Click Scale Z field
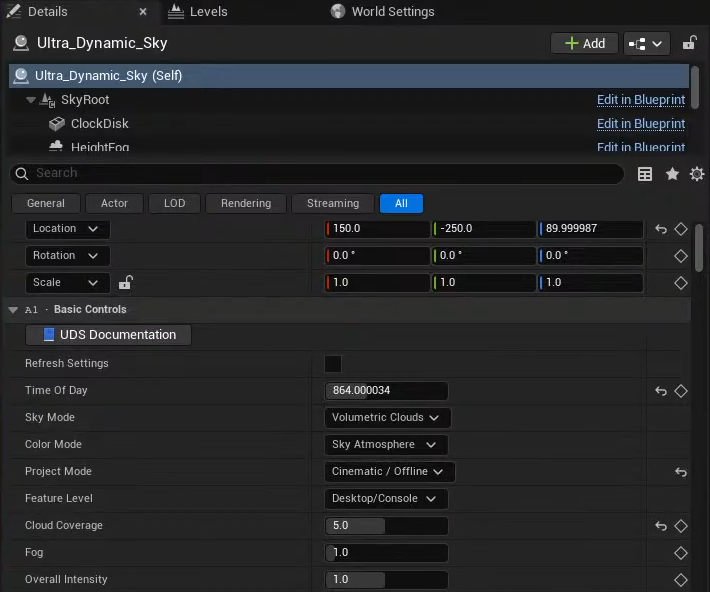This screenshot has width=710, height=592. 590,283
